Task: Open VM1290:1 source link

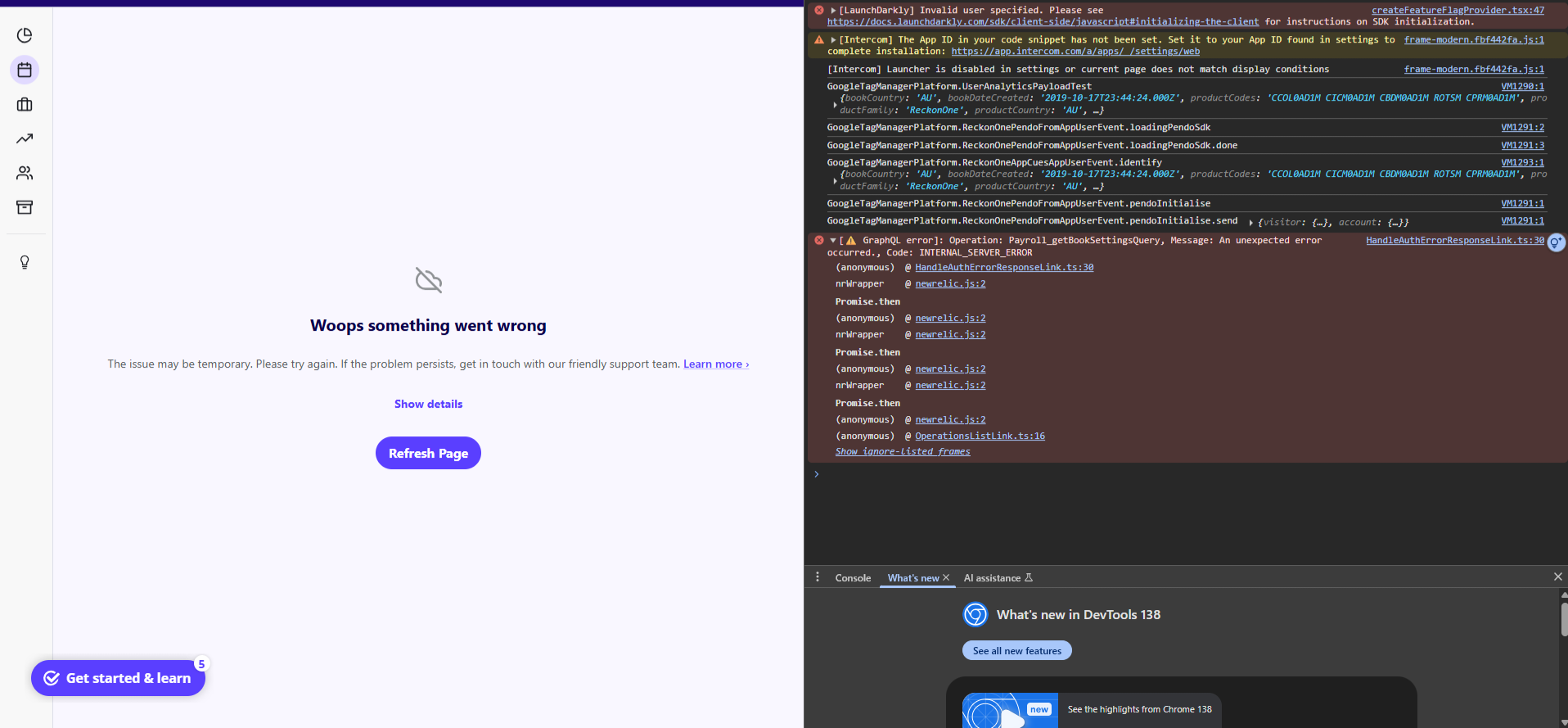Action: (1522, 87)
